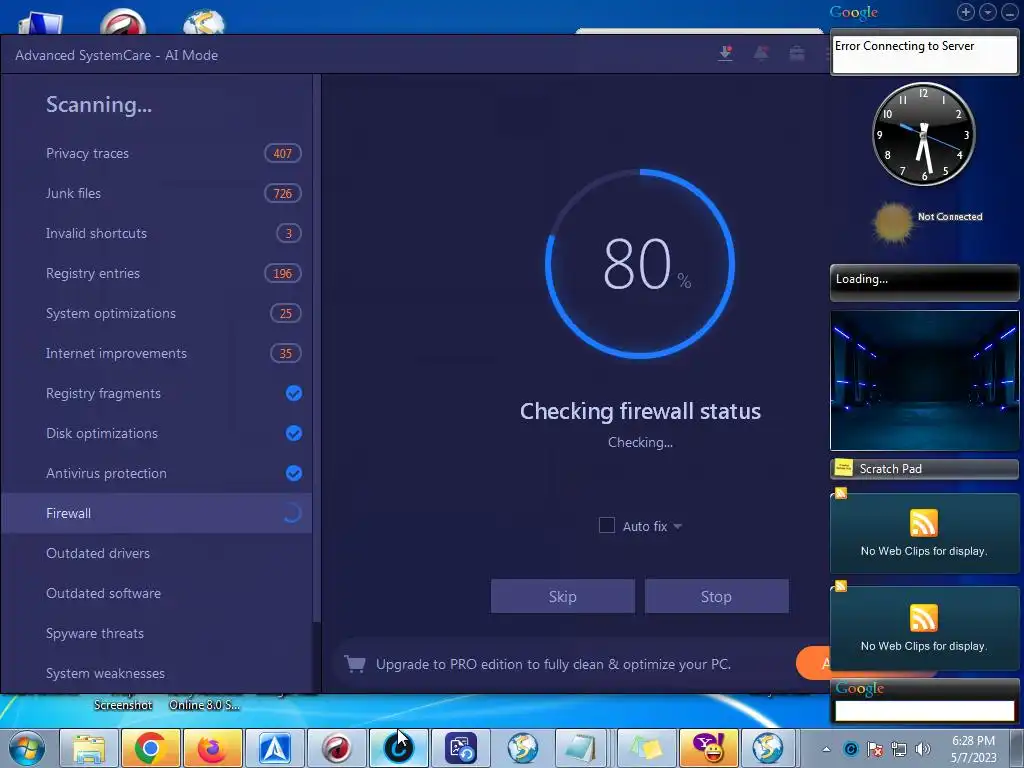Viewport: 1024px width, 768px height.
Task: Click the RSS icon in upper Web Clips gadget
Action: 923,522
